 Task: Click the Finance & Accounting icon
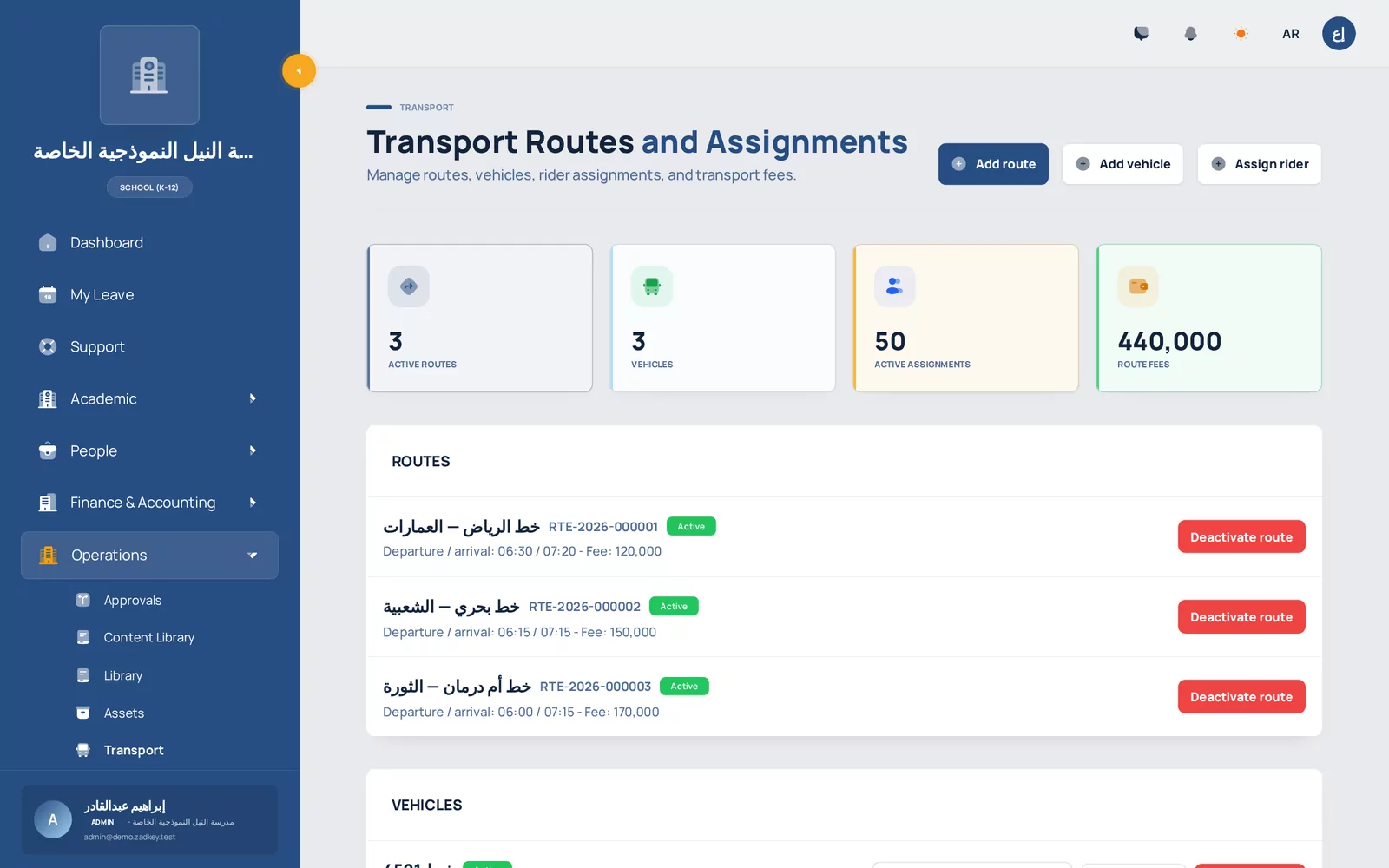[x=48, y=503]
